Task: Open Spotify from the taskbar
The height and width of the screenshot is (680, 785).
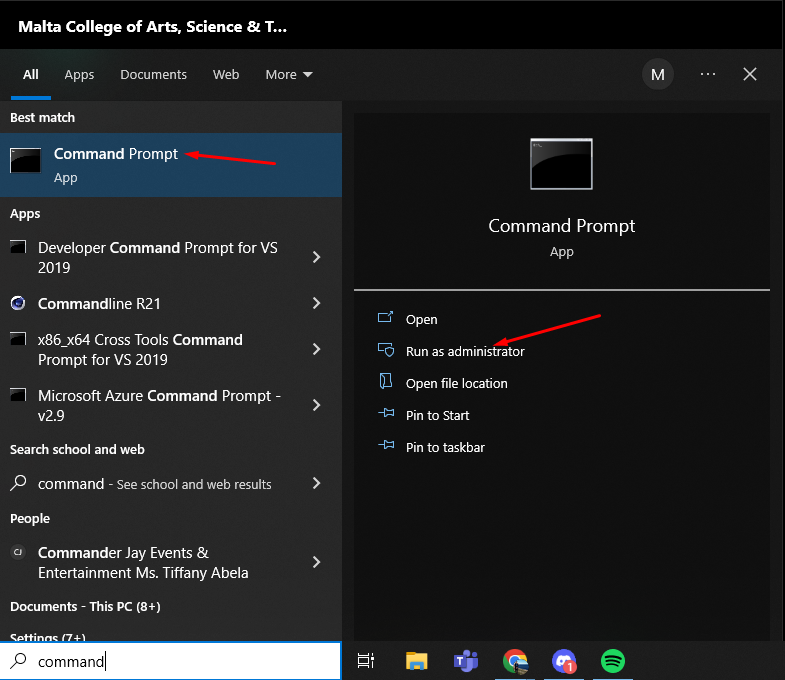Action: tap(613, 660)
